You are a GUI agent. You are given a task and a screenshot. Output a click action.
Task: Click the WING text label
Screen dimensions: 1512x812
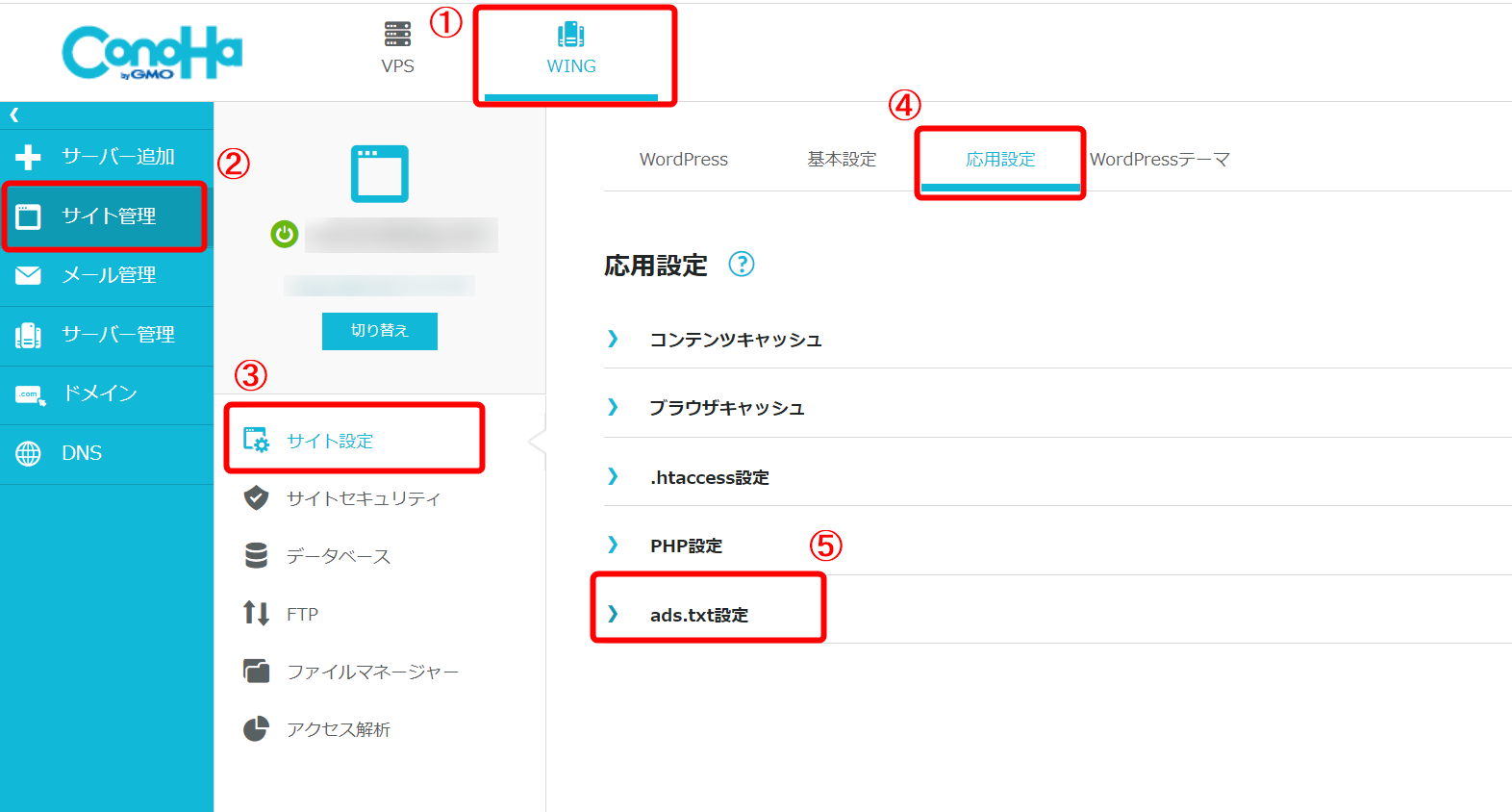571,66
